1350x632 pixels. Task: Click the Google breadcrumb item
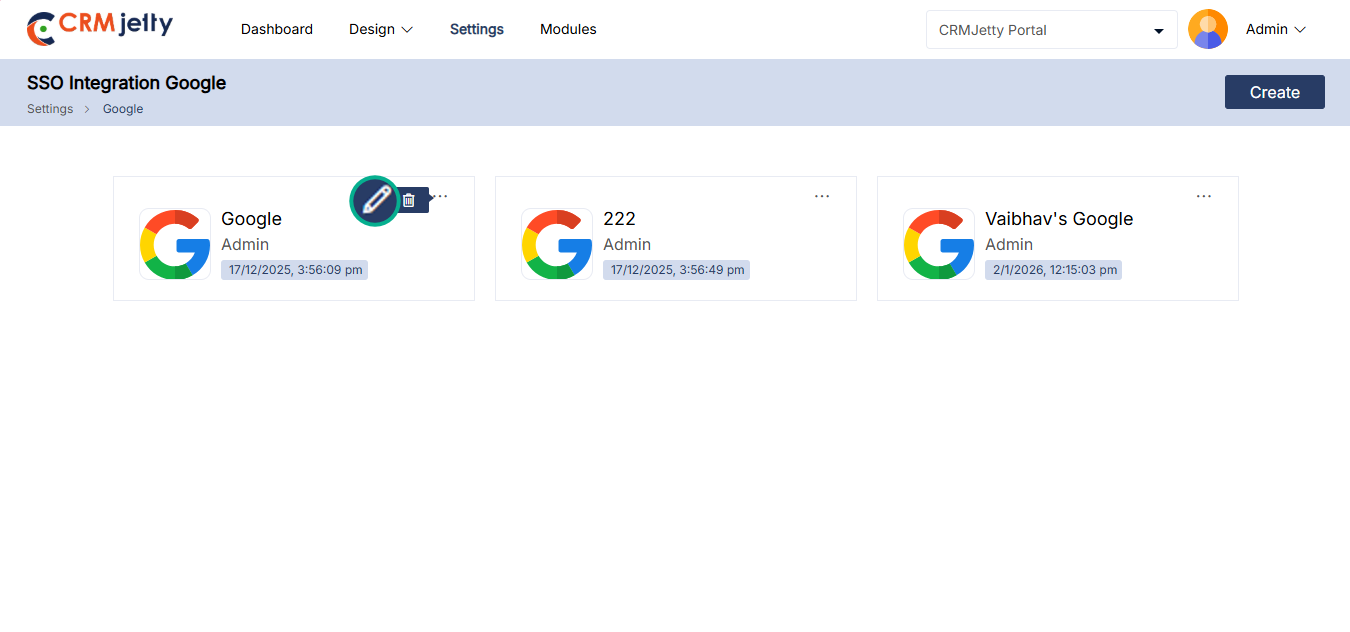pyautogui.click(x=123, y=109)
